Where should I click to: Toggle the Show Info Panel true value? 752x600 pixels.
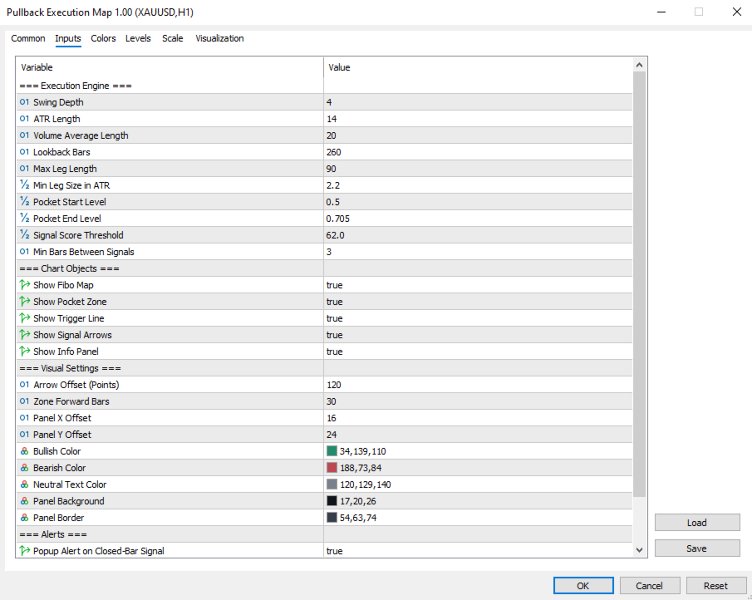tap(334, 352)
